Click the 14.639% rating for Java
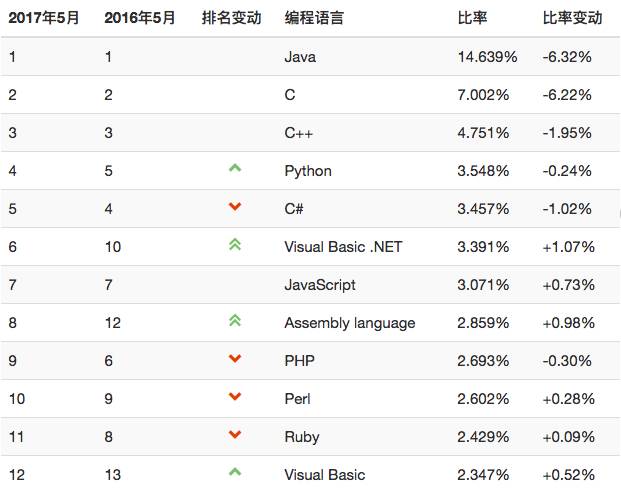Image resolution: width=621 pixels, height=491 pixels. tap(487, 57)
